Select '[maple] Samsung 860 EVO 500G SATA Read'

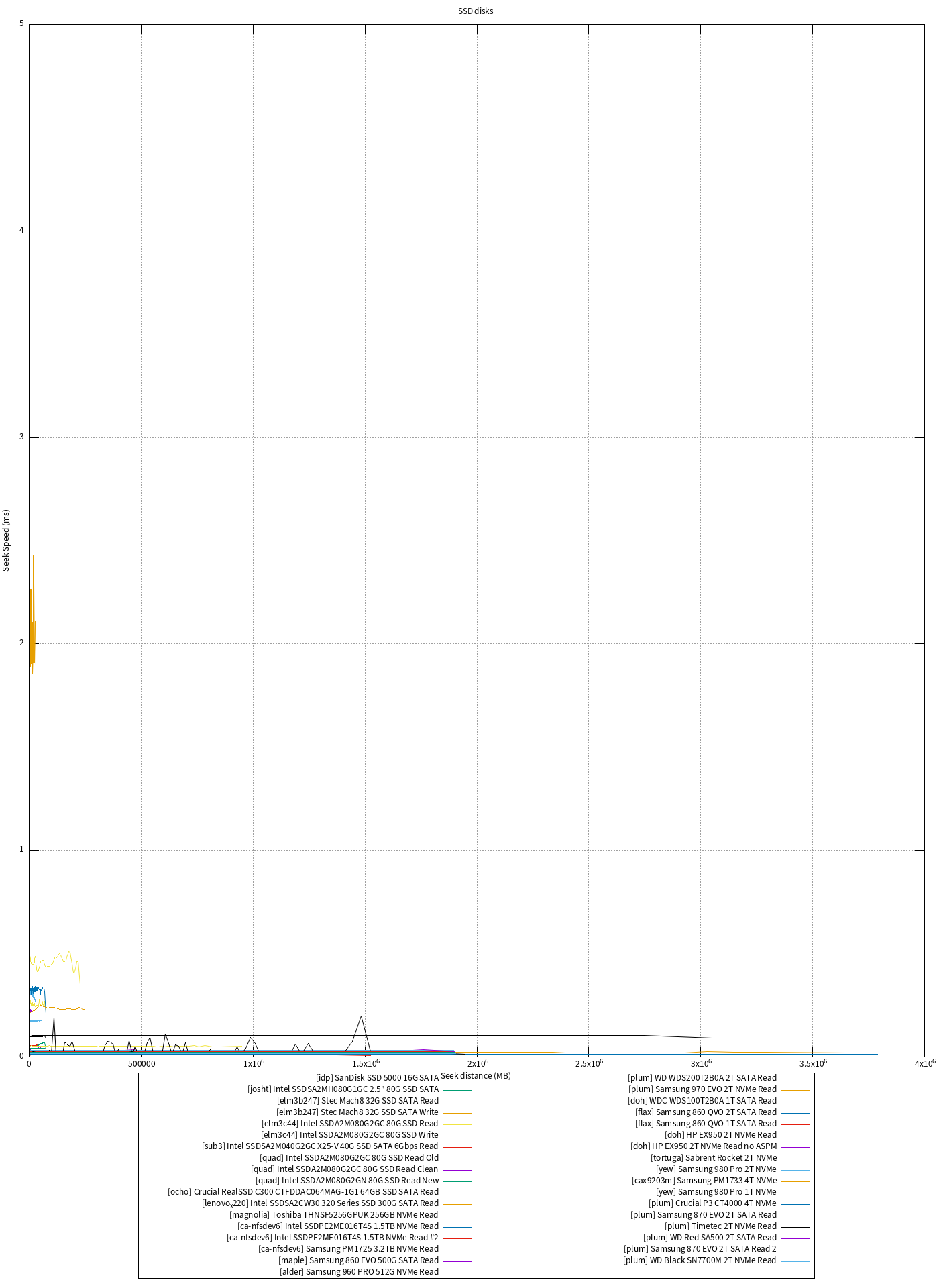pos(358,1260)
